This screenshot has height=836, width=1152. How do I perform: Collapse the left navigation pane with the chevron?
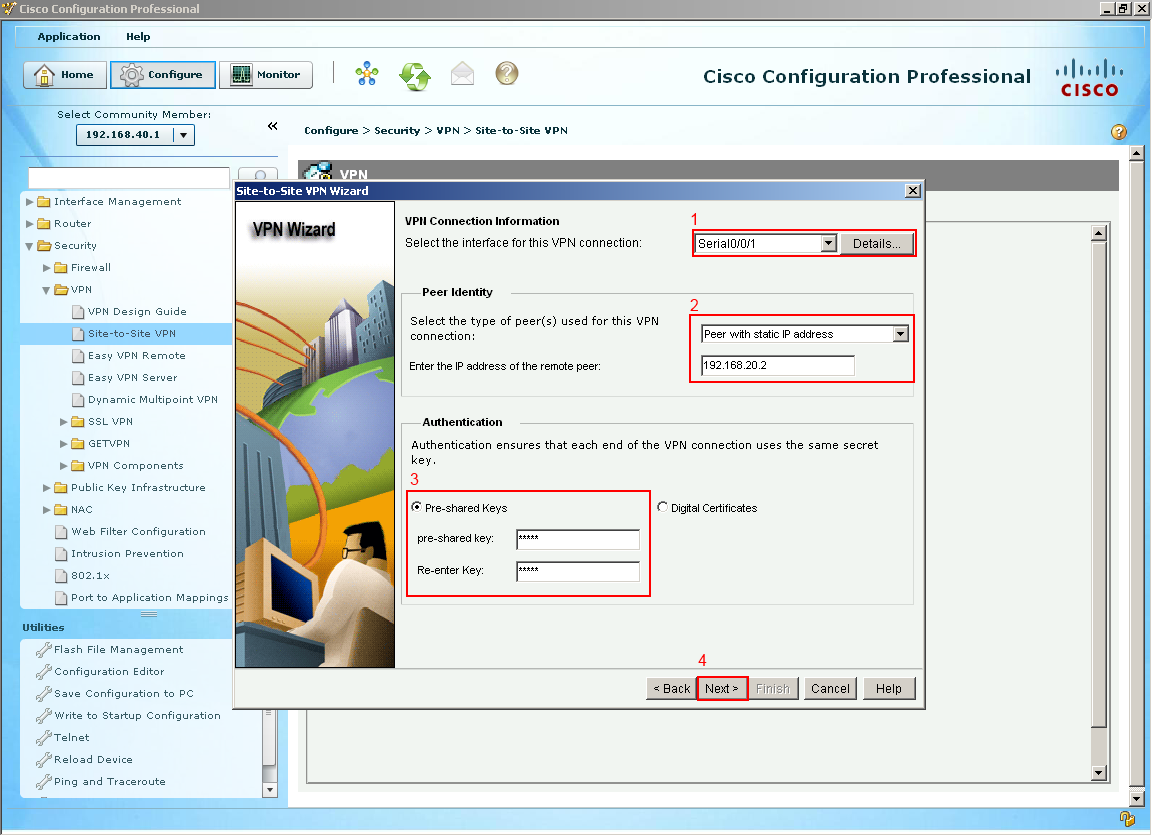pyautogui.click(x=273, y=126)
